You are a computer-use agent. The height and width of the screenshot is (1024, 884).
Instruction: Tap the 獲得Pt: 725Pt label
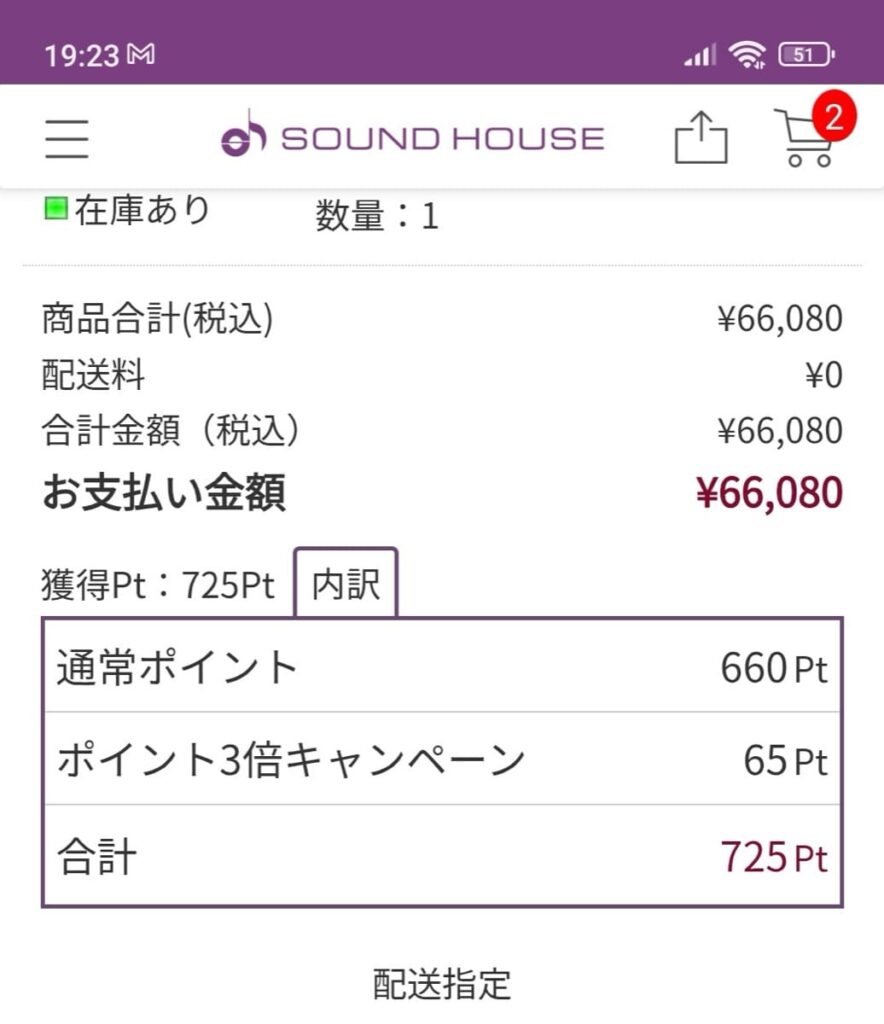point(158,585)
